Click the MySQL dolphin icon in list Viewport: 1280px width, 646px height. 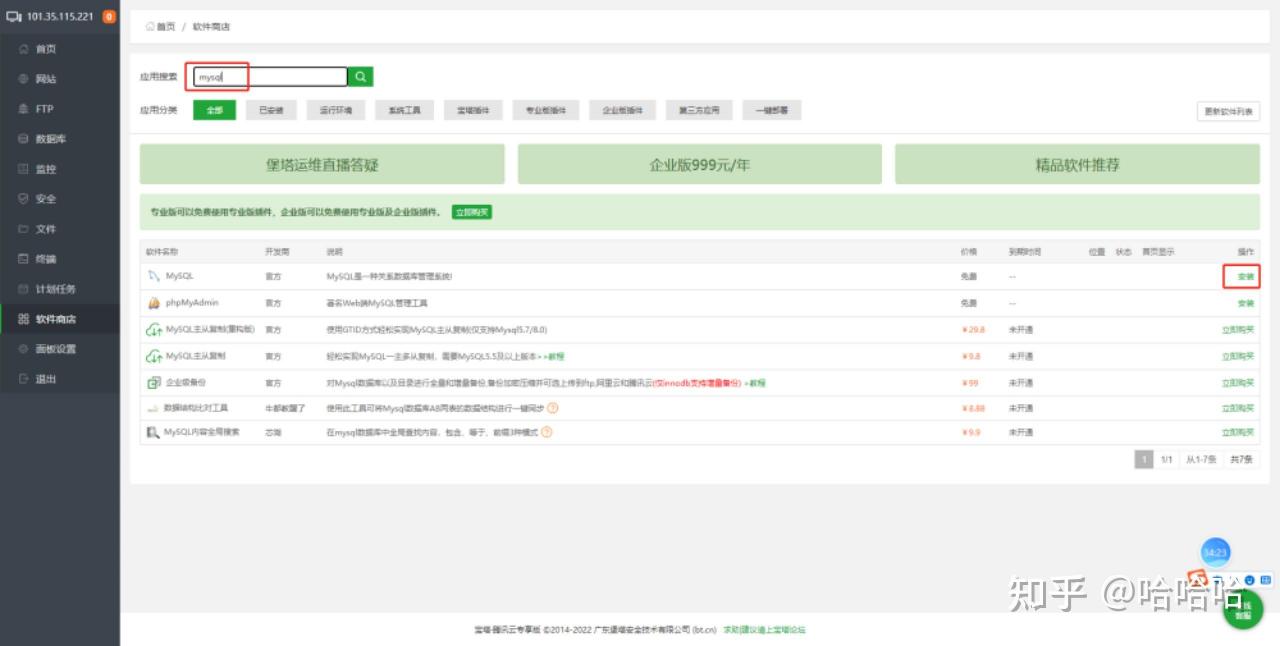pyautogui.click(x=154, y=276)
